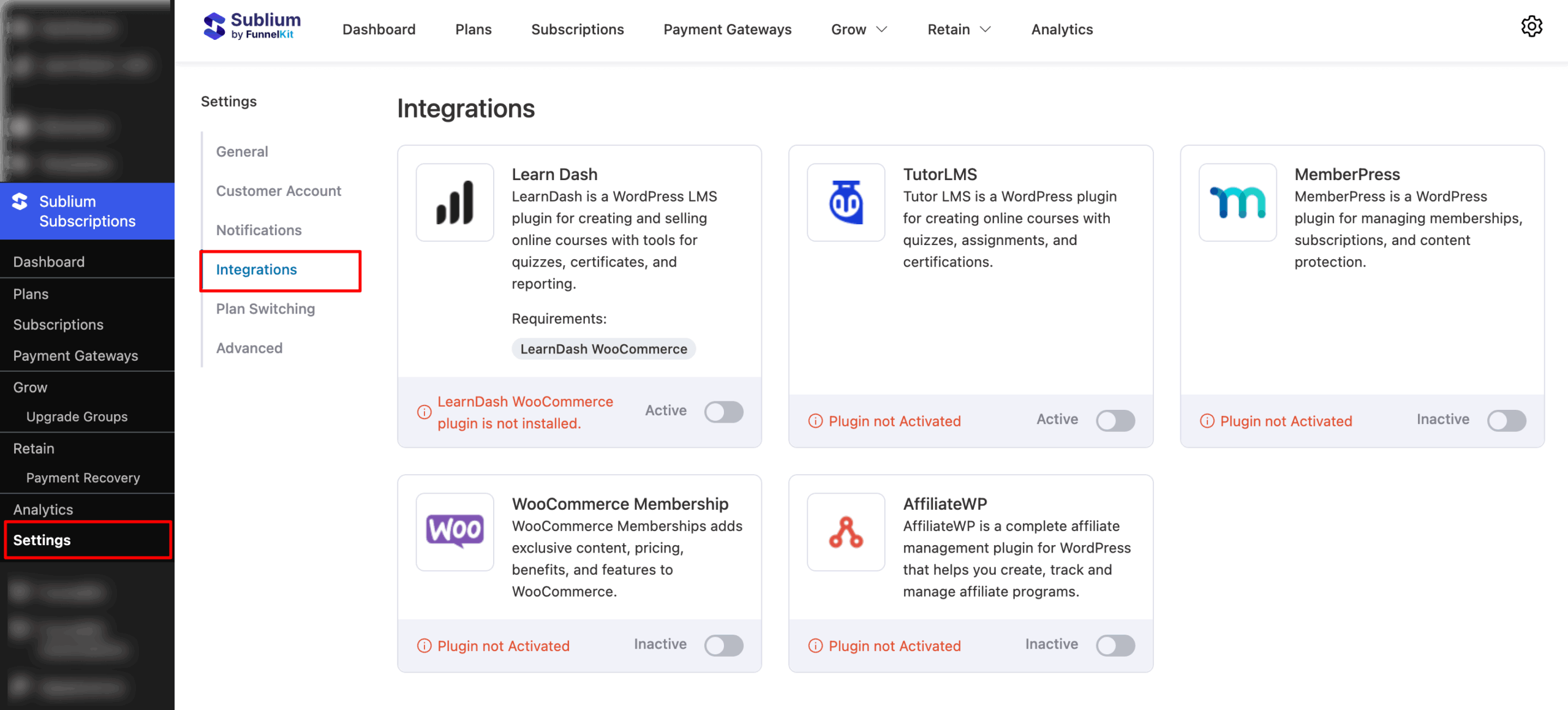Turn on the AffiliateWP integration switch
This screenshot has width=1568, height=710.
(1115, 645)
